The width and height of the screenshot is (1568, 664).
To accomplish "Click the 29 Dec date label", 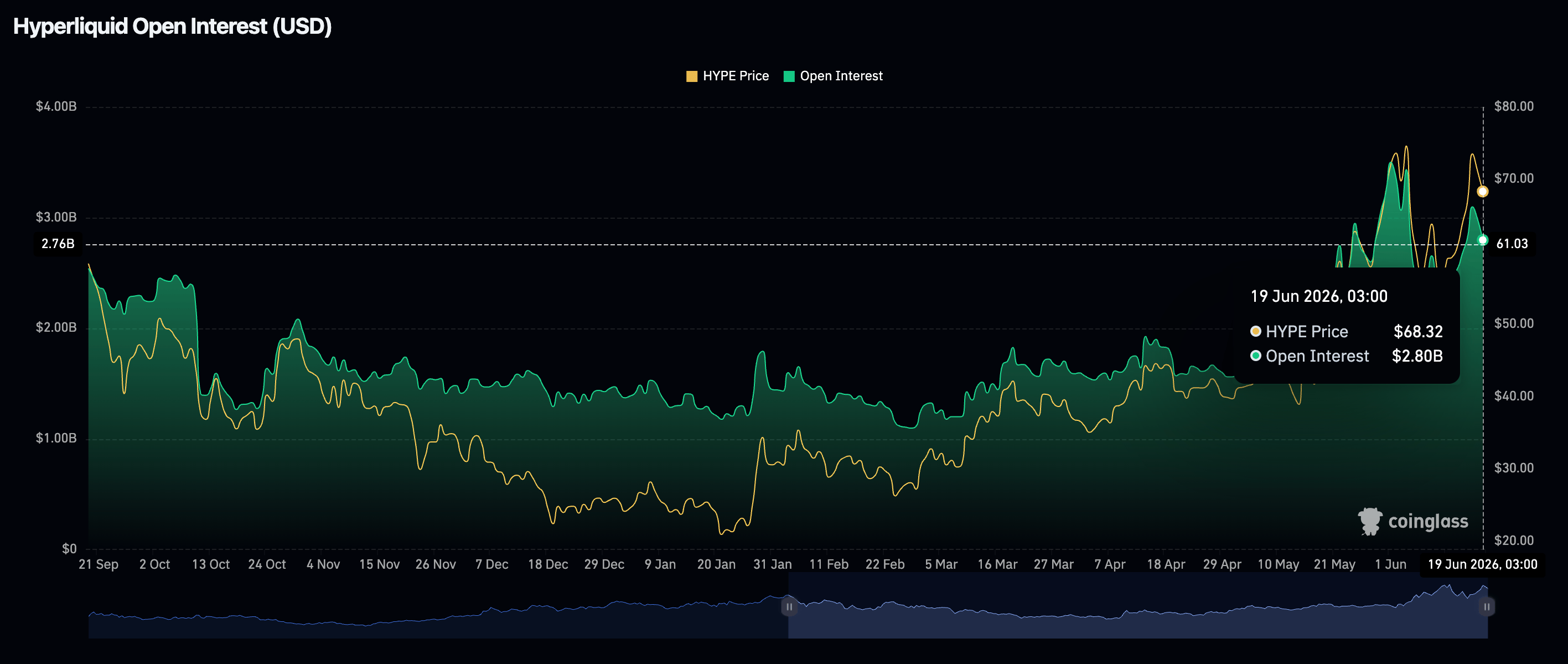I will (x=604, y=565).
